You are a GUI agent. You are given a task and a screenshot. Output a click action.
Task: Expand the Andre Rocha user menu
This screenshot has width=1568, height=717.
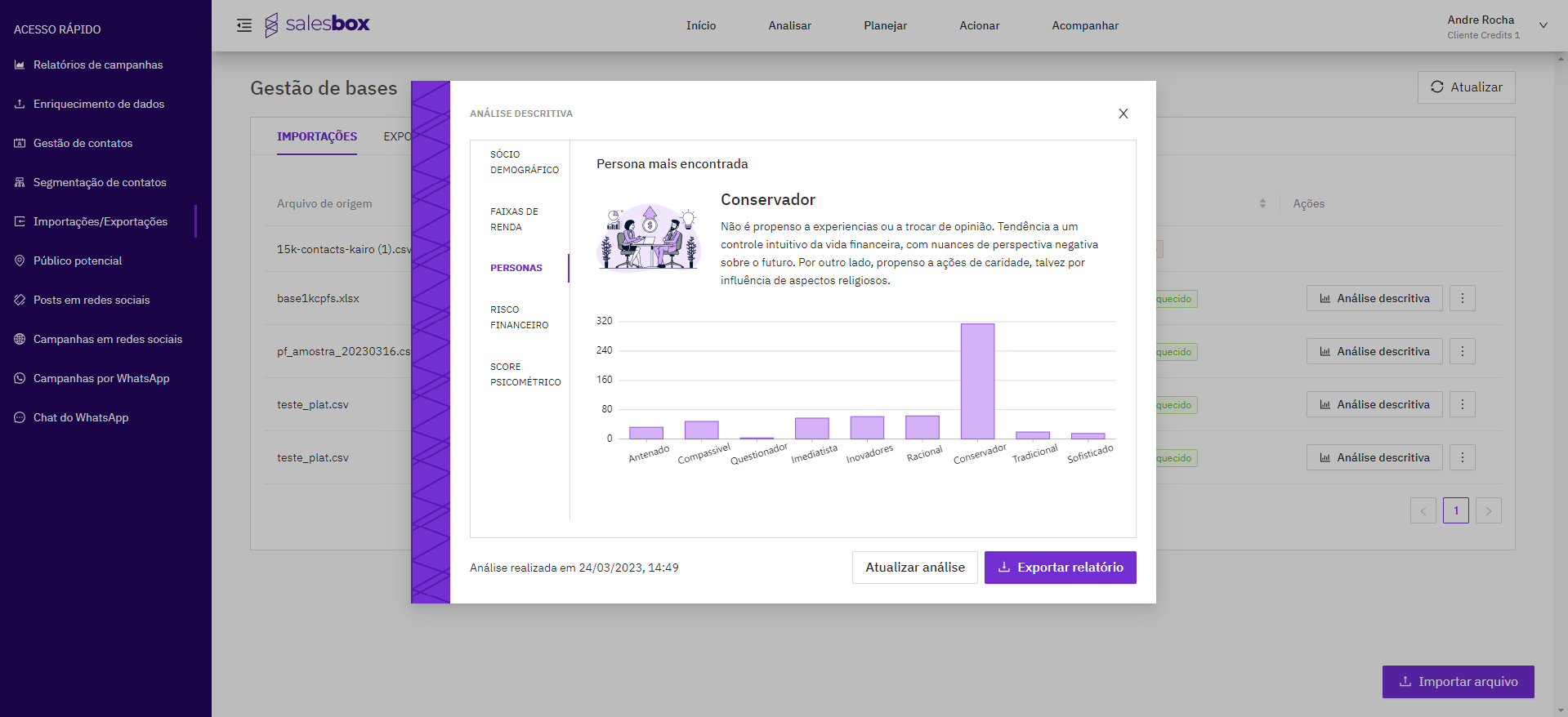tap(1543, 25)
